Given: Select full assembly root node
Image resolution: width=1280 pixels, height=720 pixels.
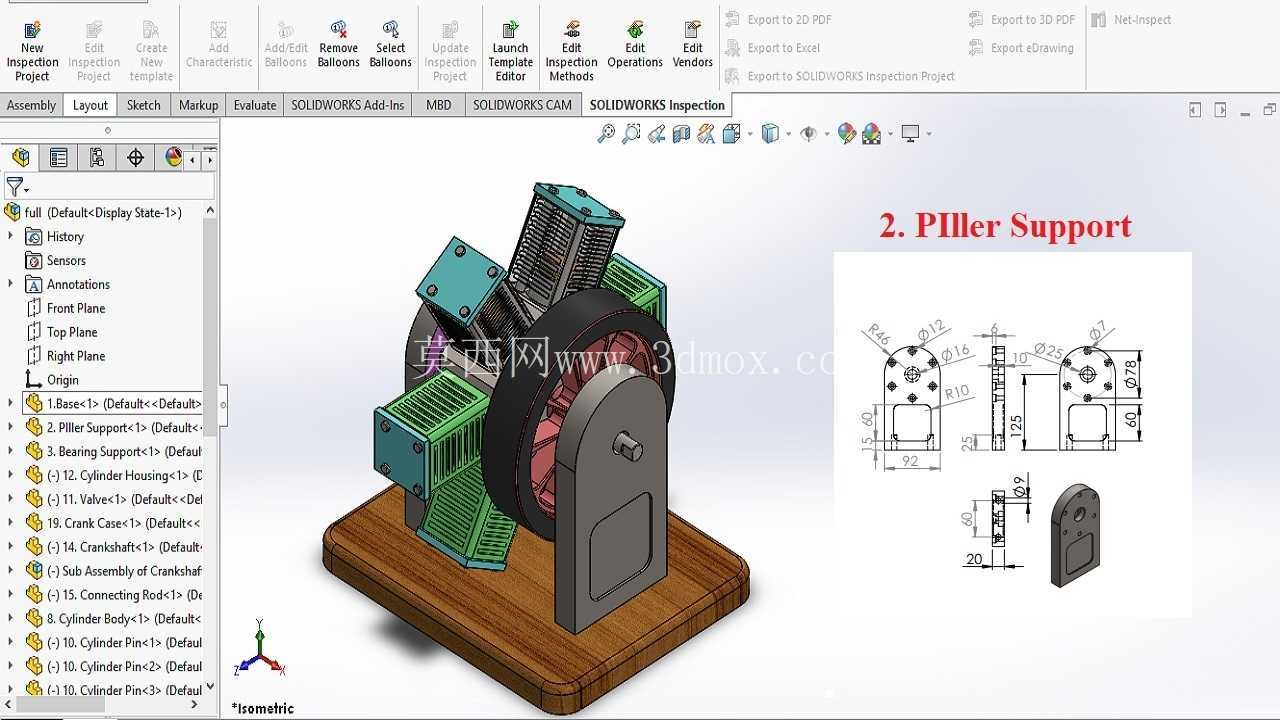Looking at the screenshot, I should (x=94, y=212).
